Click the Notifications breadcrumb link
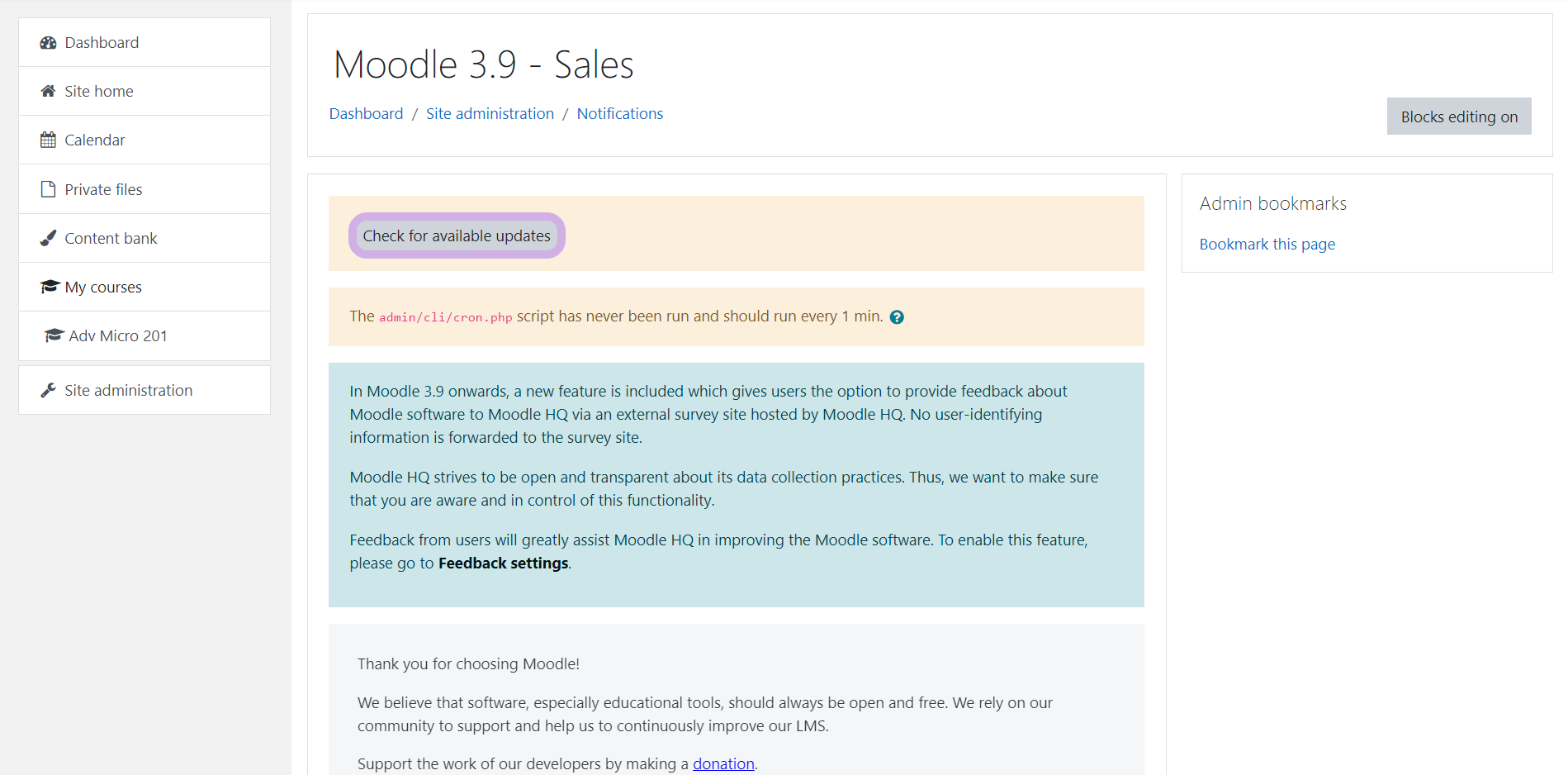 619,114
